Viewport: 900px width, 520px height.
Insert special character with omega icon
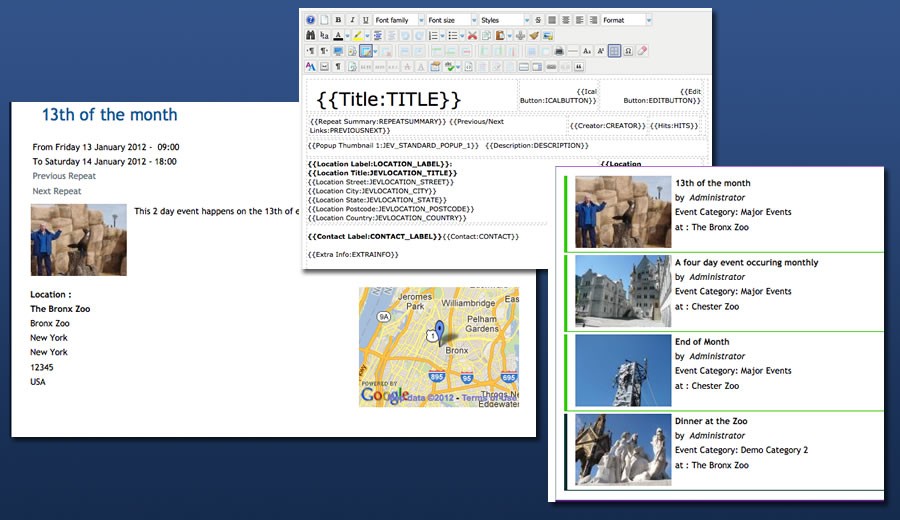click(628, 51)
